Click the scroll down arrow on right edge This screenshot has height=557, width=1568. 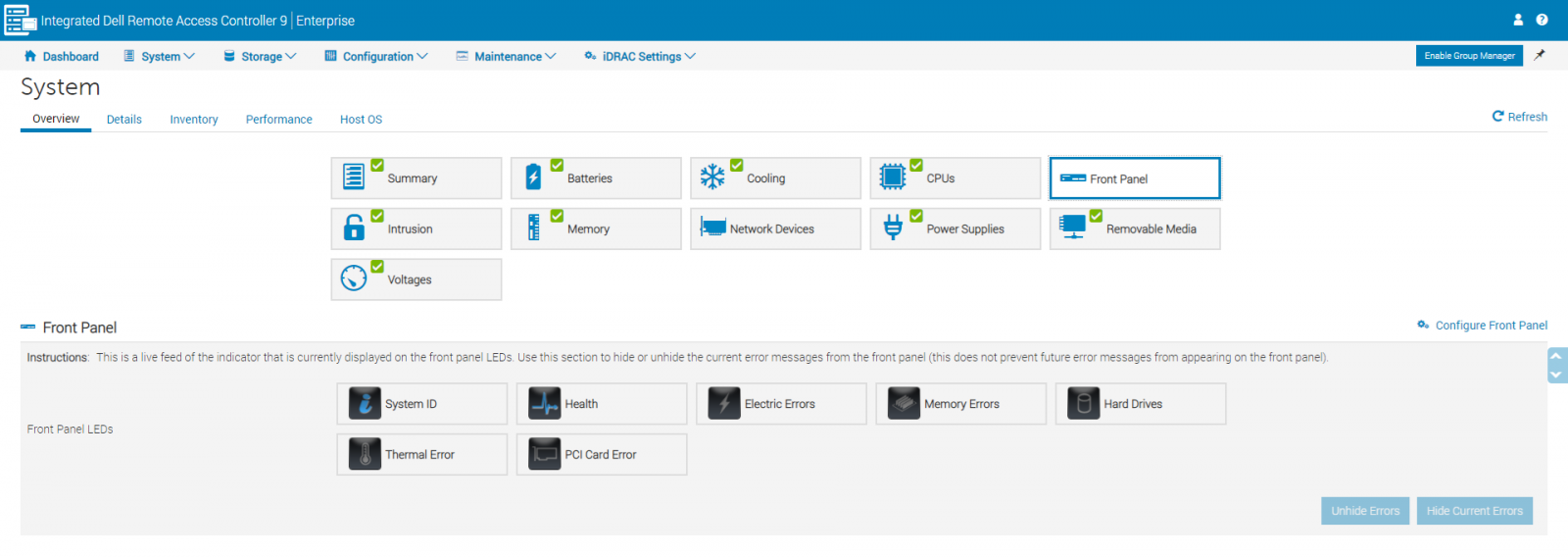click(1556, 375)
